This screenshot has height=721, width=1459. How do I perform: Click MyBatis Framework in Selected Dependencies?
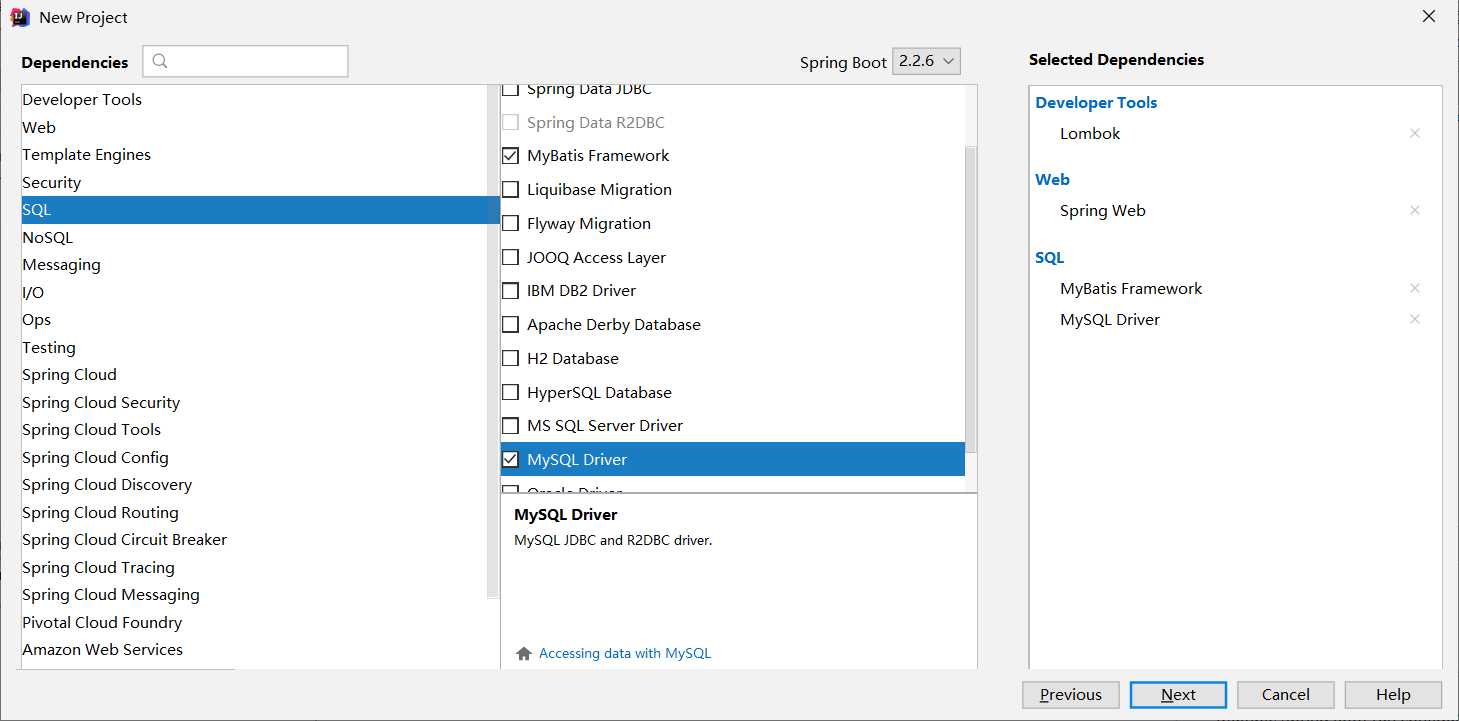[x=1131, y=288]
